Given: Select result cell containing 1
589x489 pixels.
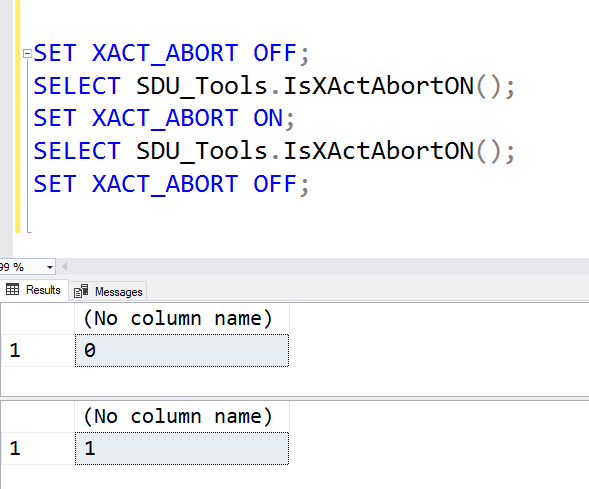Looking at the screenshot, I should point(182,448).
